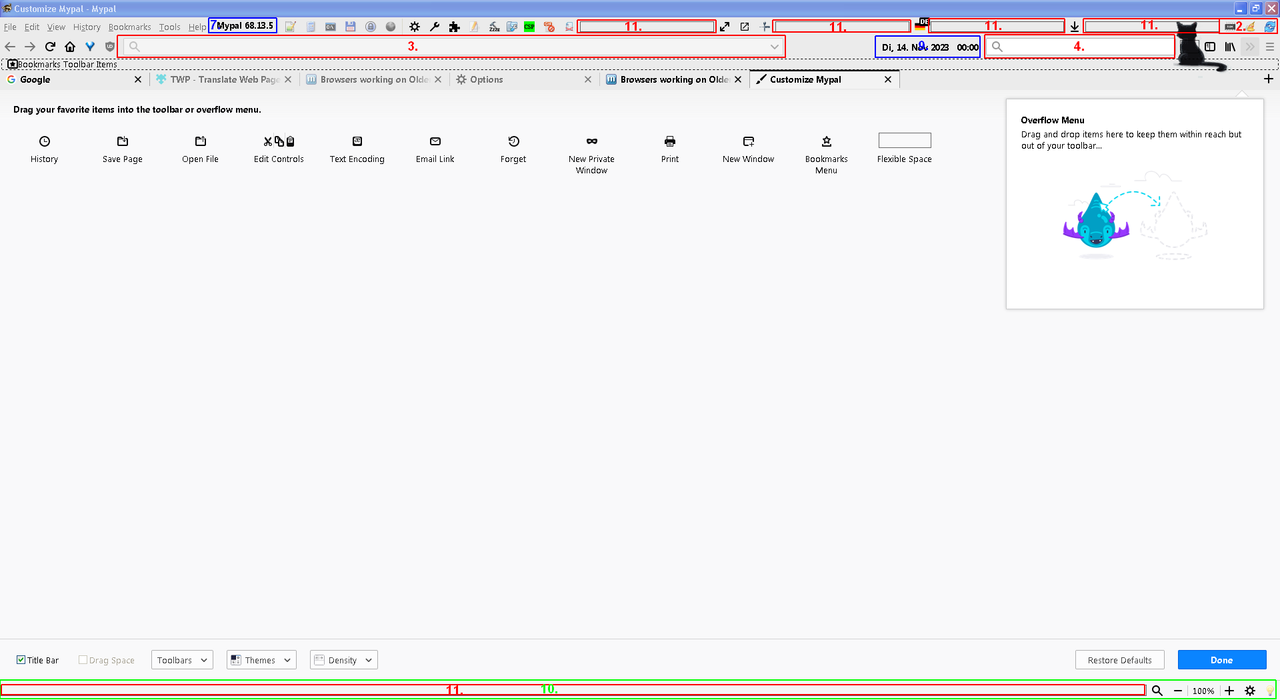Open the hamburger application menu
Viewport: 1280px width, 700px height.
click(1270, 46)
